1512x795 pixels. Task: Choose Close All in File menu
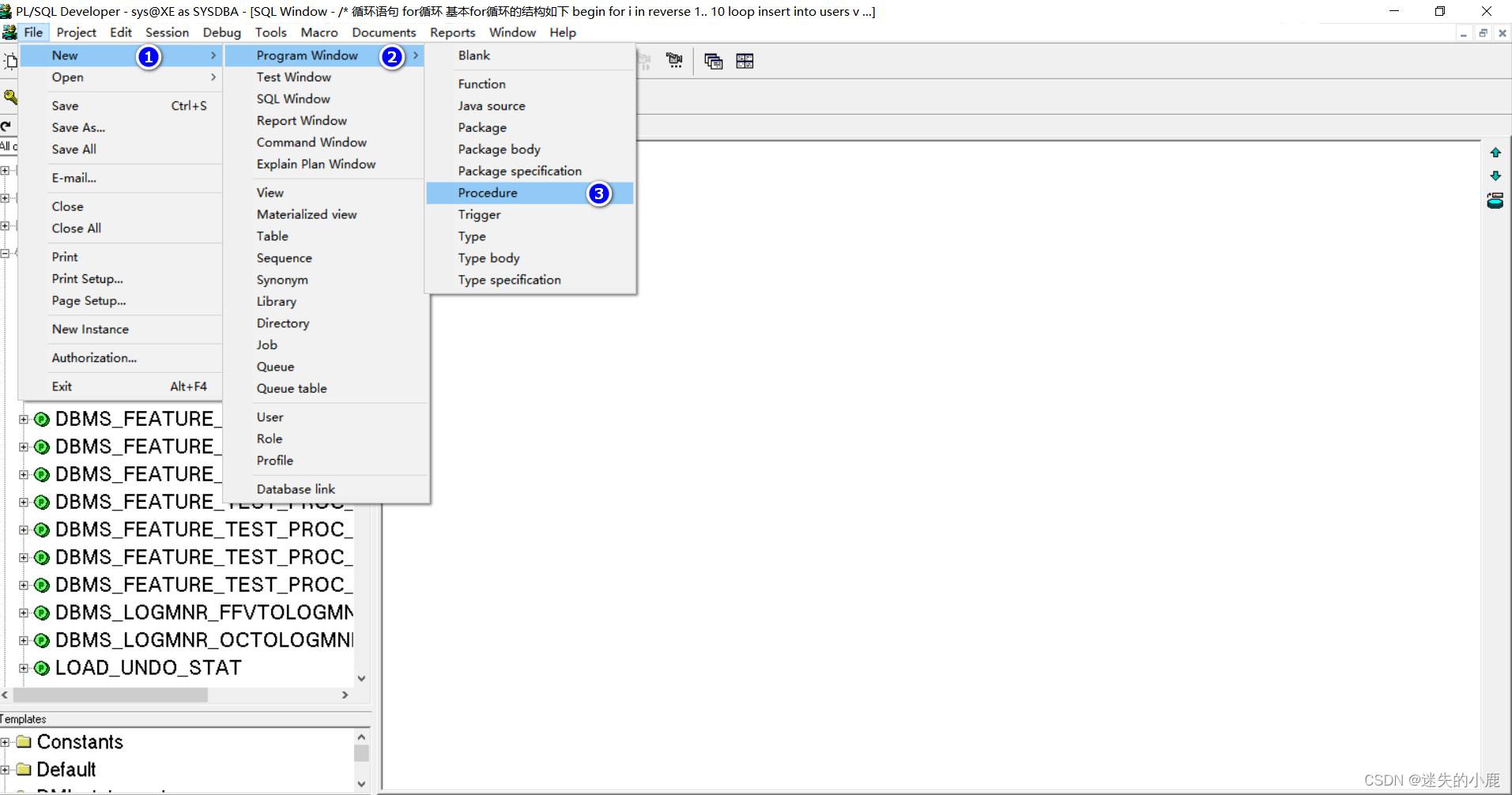120,228
